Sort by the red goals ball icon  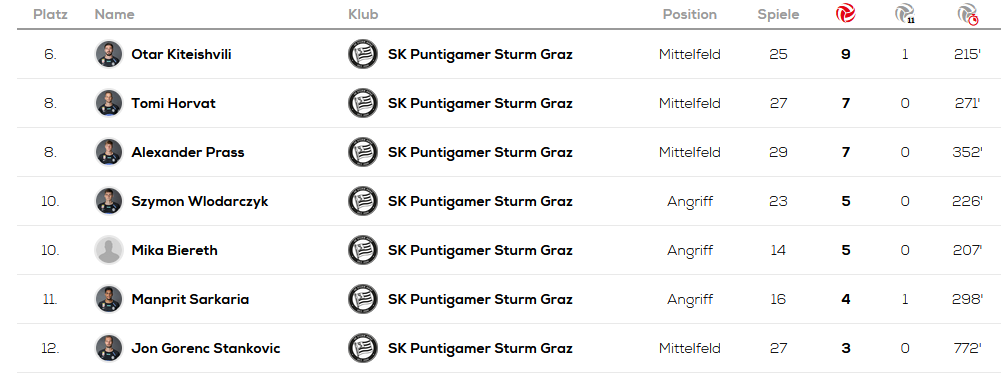[x=845, y=13]
